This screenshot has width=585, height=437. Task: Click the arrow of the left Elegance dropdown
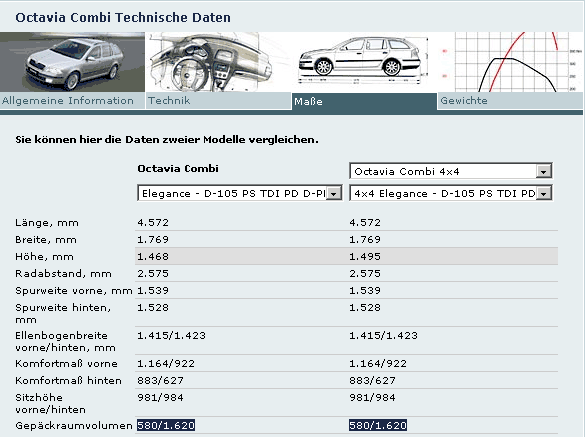pos(334,194)
